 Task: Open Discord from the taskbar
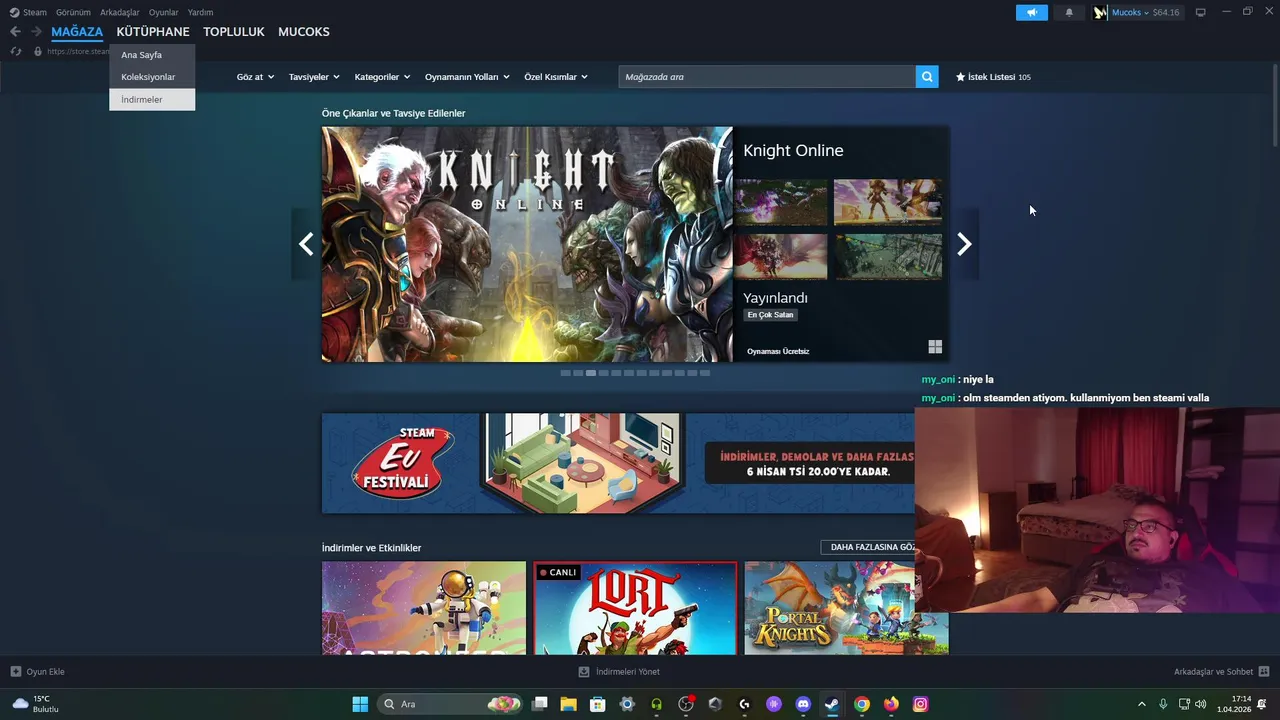803,704
